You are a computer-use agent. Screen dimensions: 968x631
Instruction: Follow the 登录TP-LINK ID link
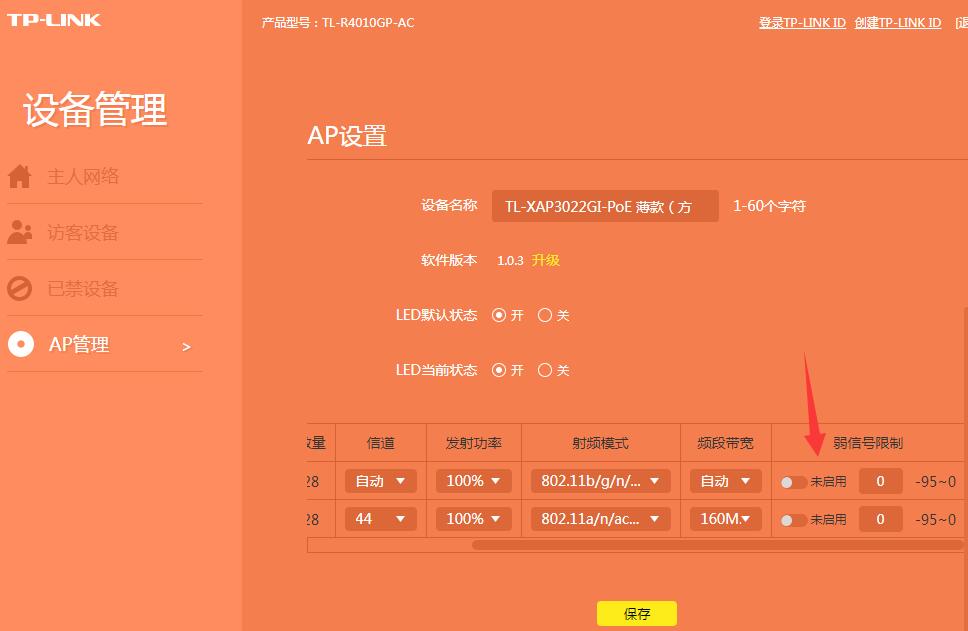click(x=802, y=23)
